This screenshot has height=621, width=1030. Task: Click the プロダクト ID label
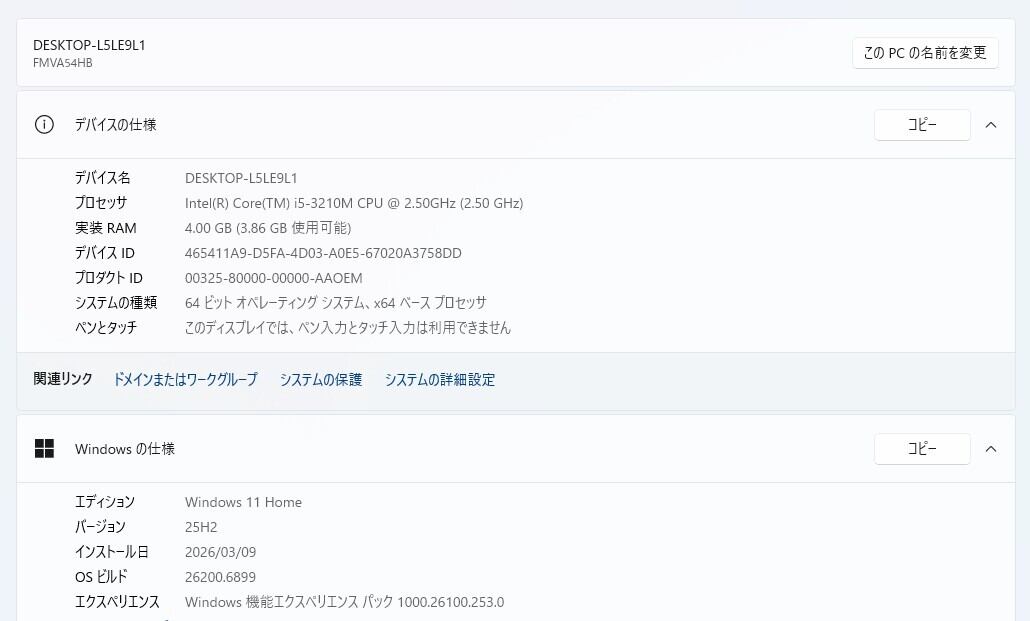tap(108, 278)
